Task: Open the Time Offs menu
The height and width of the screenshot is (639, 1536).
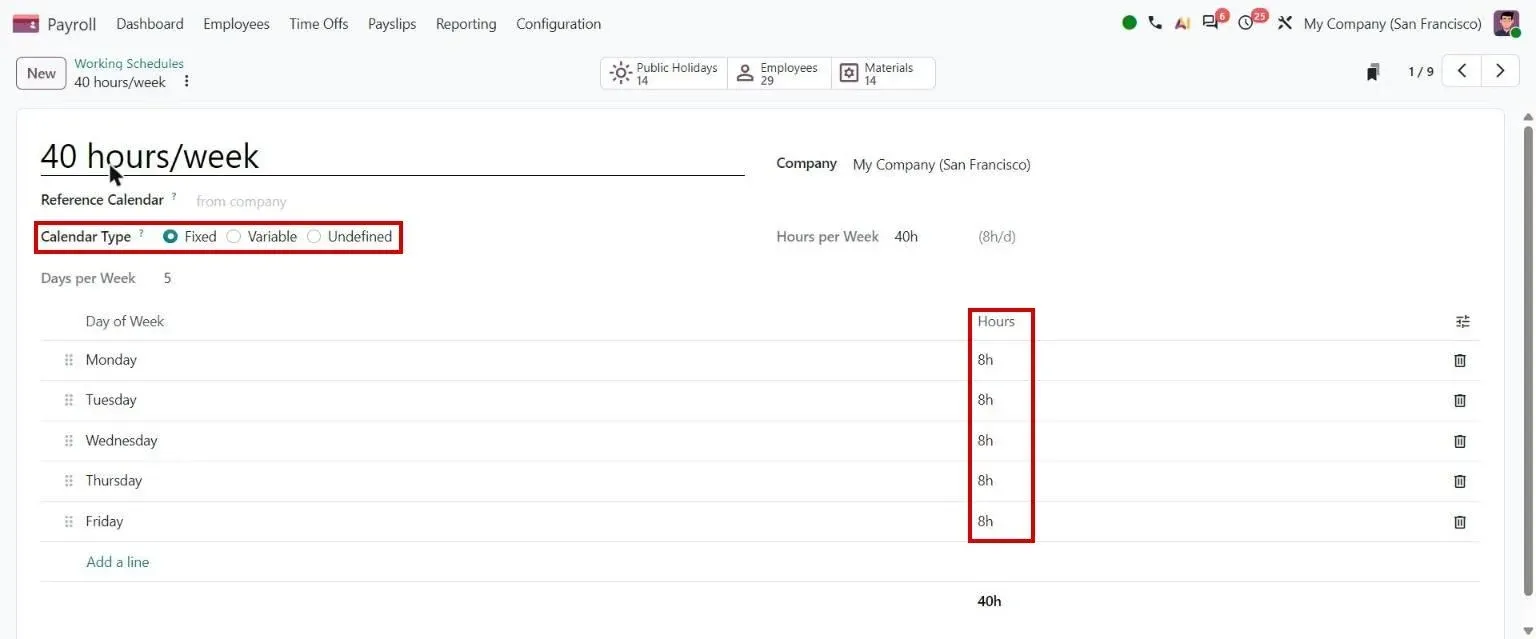Action: click(x=319, y=24)
